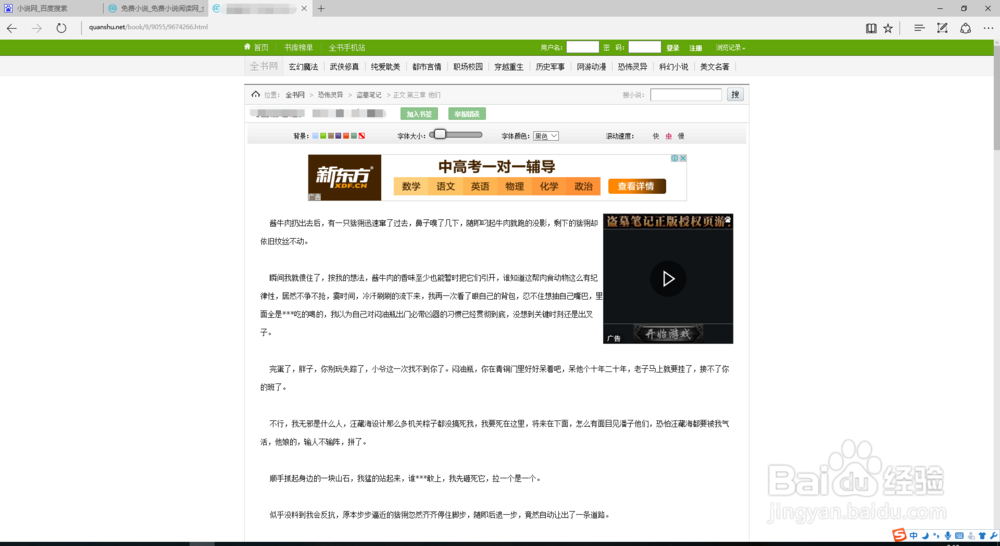The height and width of the screenshot is (546, 1000).
Task: Click the share icon in browser toolbar
Action: coord(966,28)
